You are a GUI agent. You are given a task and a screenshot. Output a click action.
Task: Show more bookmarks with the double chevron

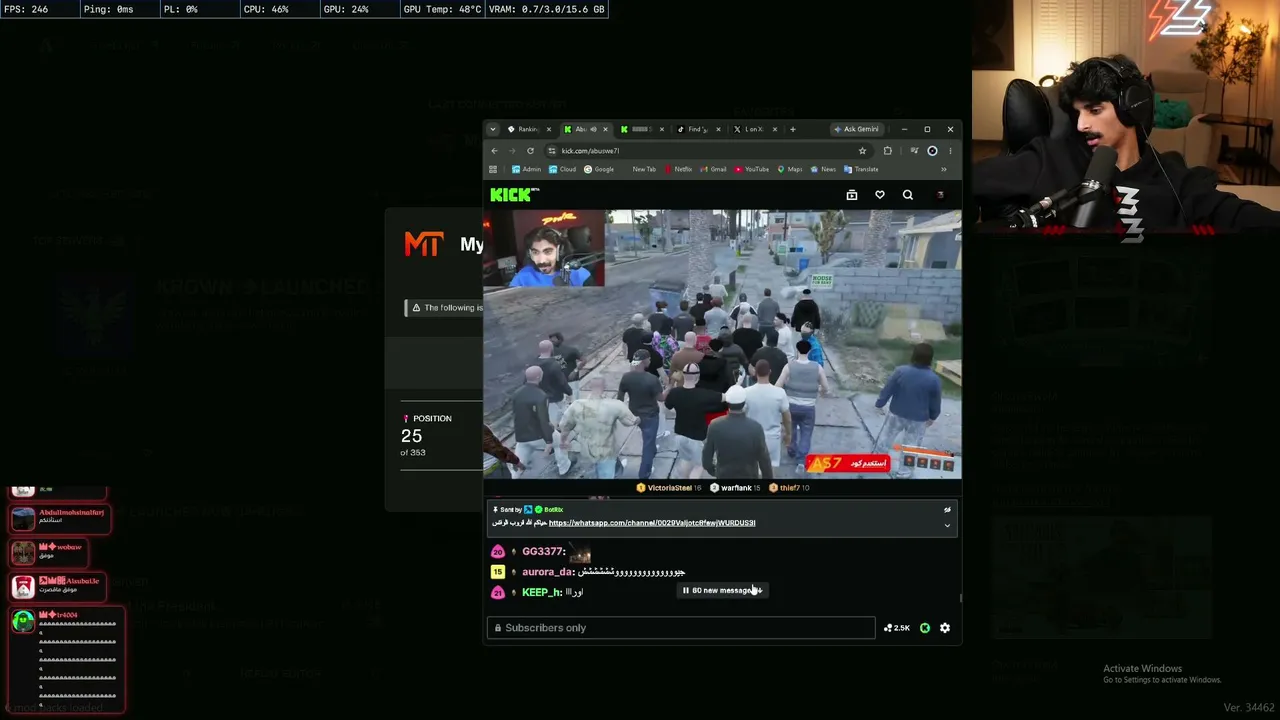point(943,169)
